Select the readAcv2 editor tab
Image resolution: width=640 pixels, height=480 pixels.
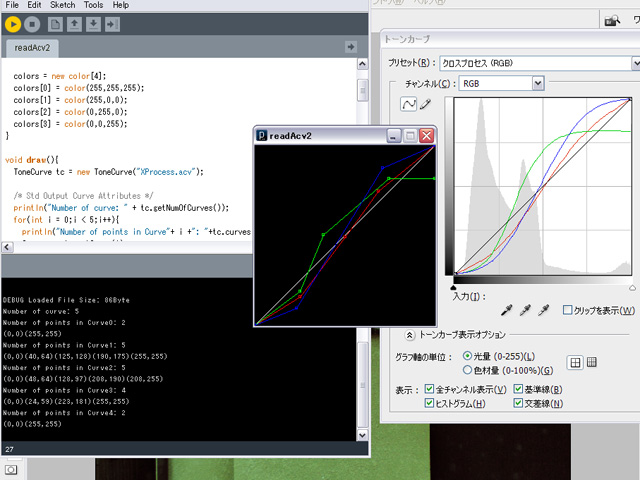(x=32, y=48)
